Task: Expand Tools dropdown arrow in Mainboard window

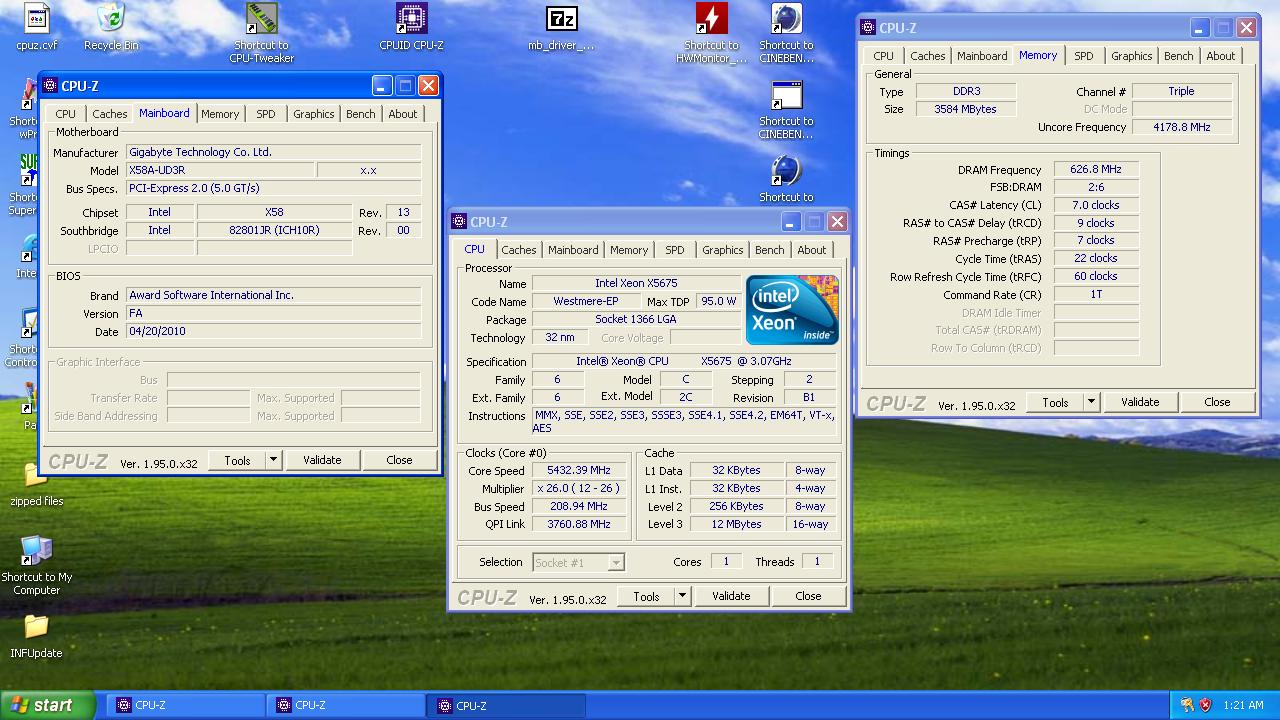Action: pos(273,460)
